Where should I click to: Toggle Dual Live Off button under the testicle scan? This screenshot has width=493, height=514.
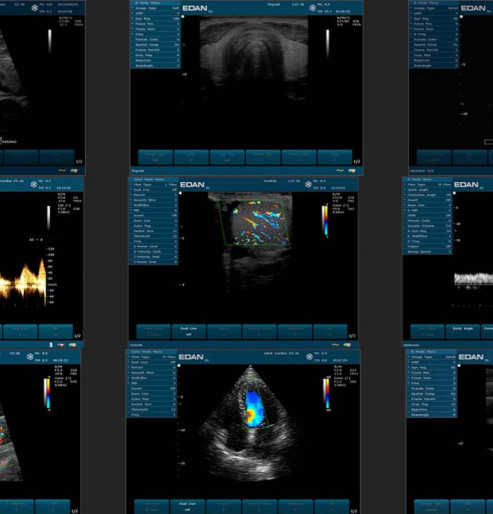point(189,331)
